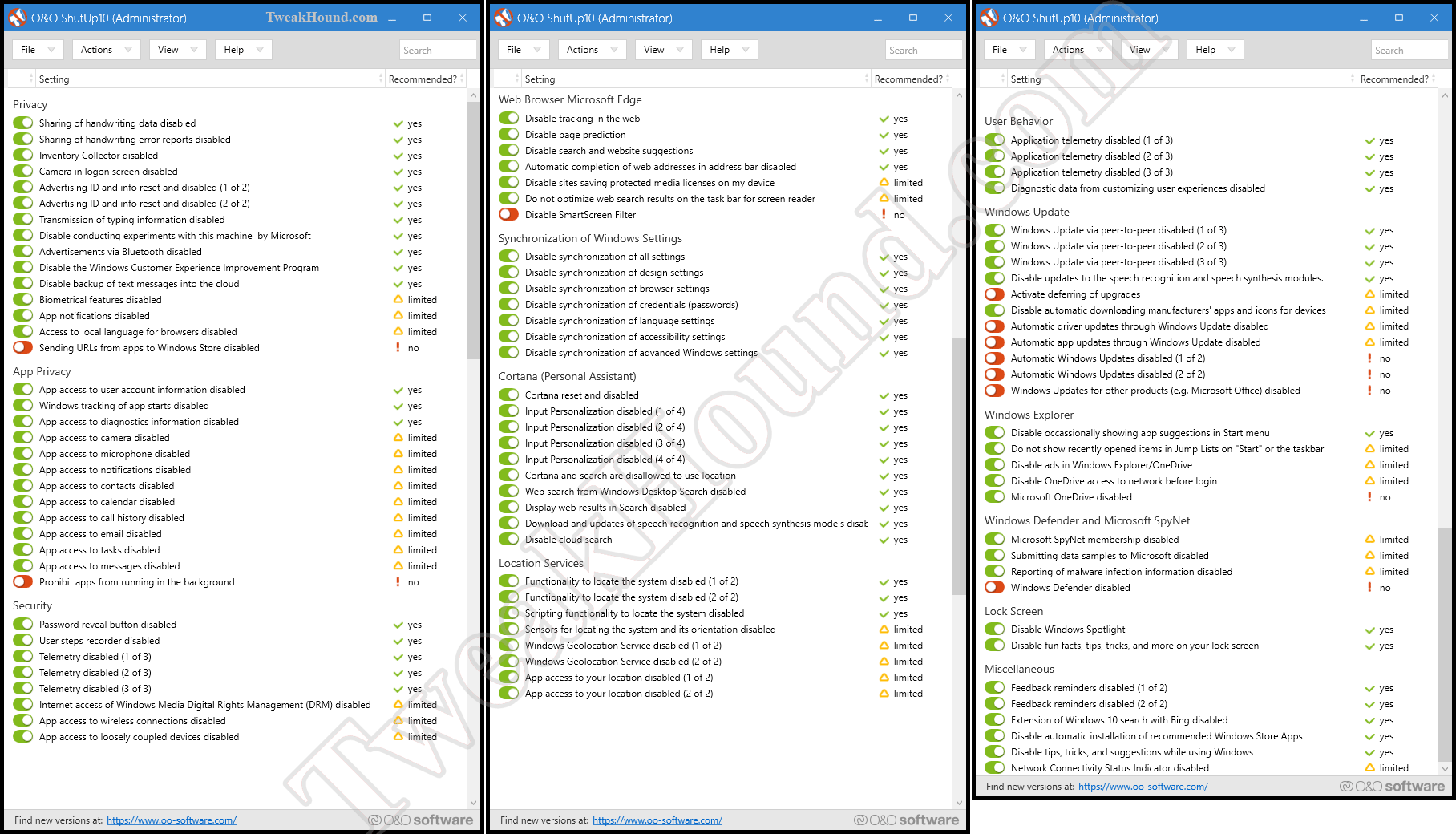Screen dimensions: 1456x834
Task: Open the Actions dropdown in the right window
Action: coord(1078,50)
